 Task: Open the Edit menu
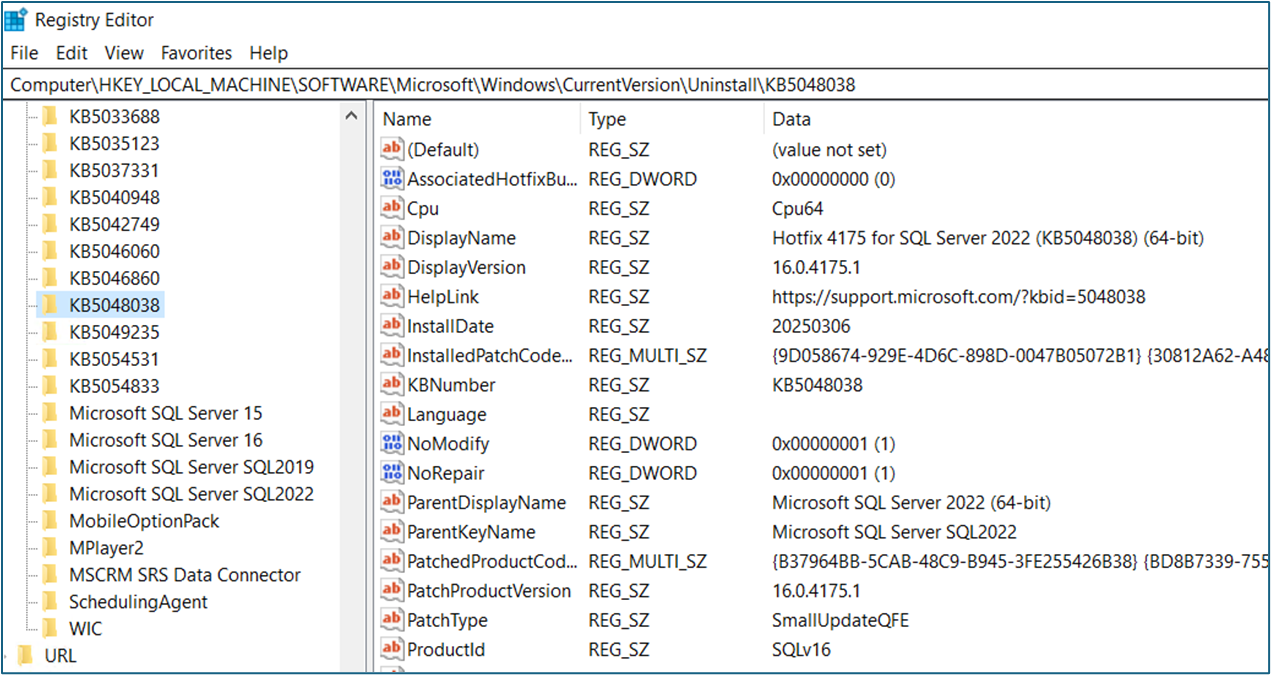(x=71, y=53)
